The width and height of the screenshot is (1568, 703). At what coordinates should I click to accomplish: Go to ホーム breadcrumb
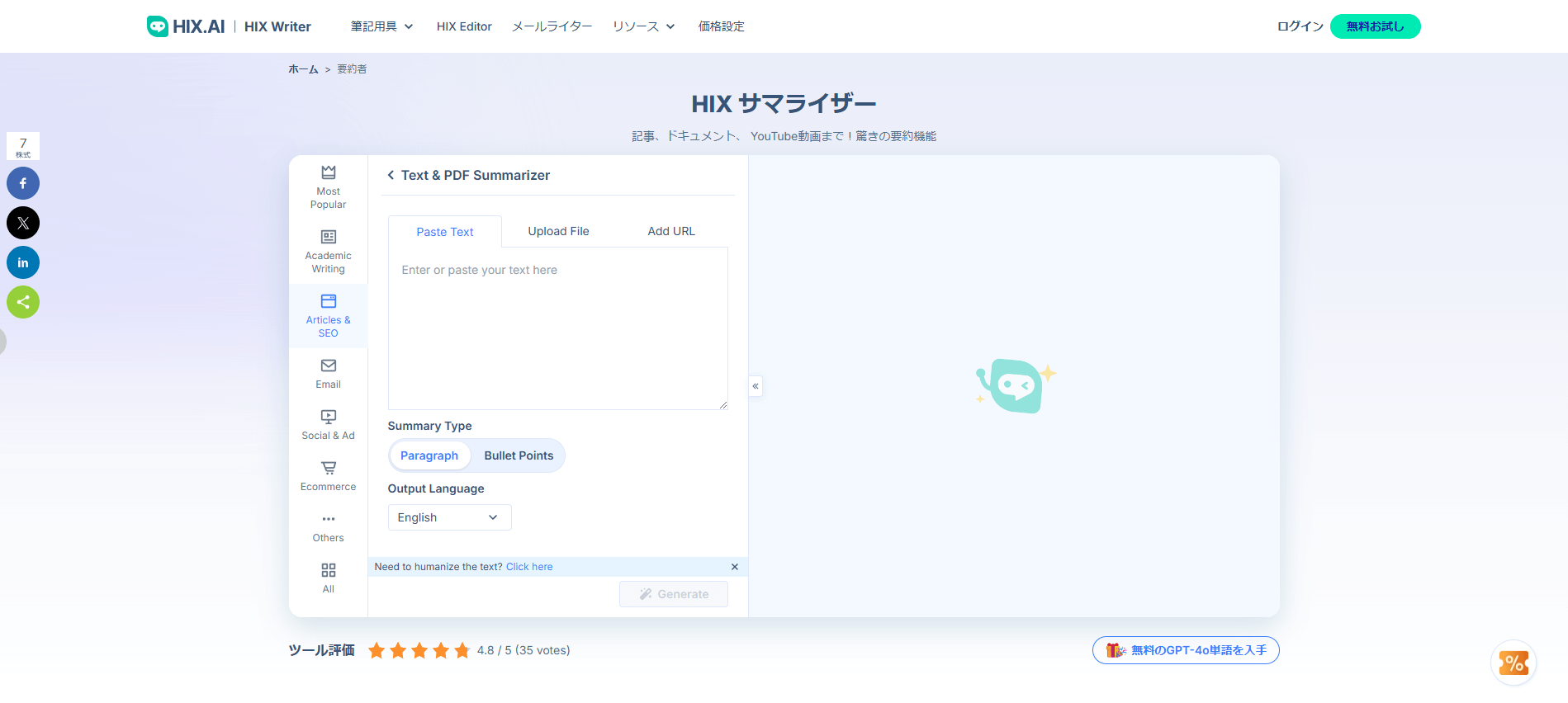(x=303, y=69)
